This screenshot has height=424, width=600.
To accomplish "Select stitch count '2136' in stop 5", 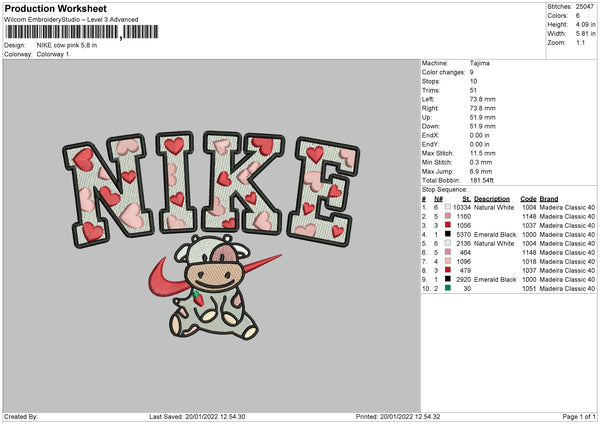I will pyautogui.click(x=463, y=243).
